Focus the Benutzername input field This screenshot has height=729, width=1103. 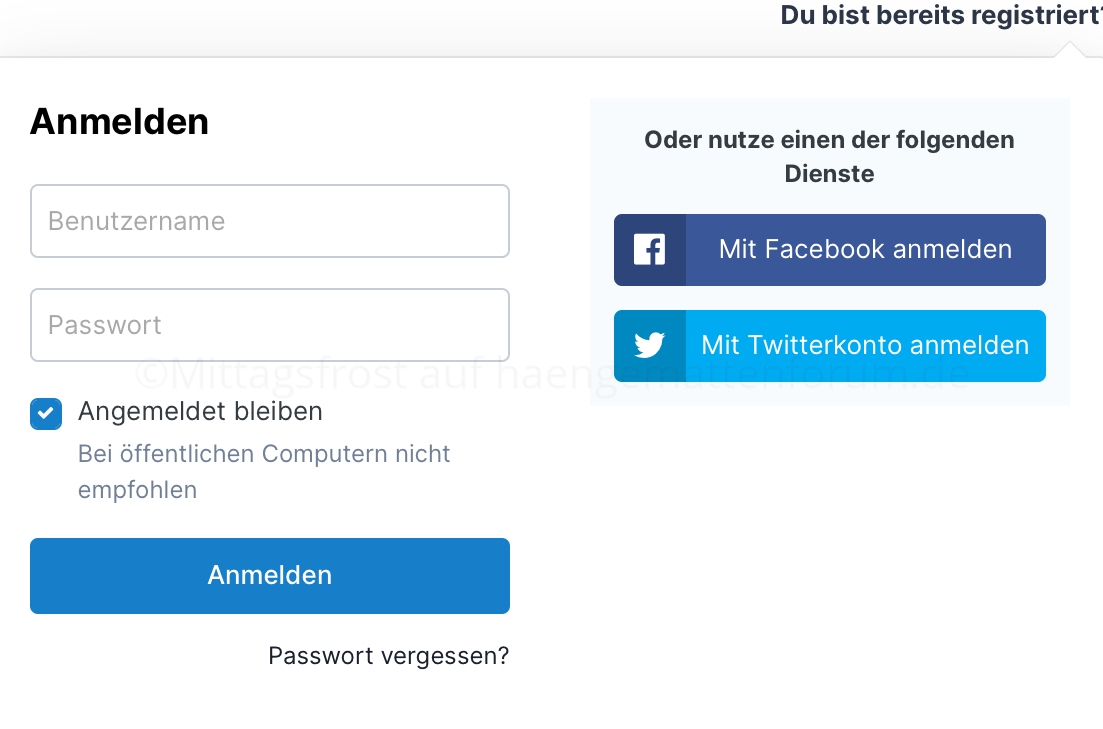[270, 221]
